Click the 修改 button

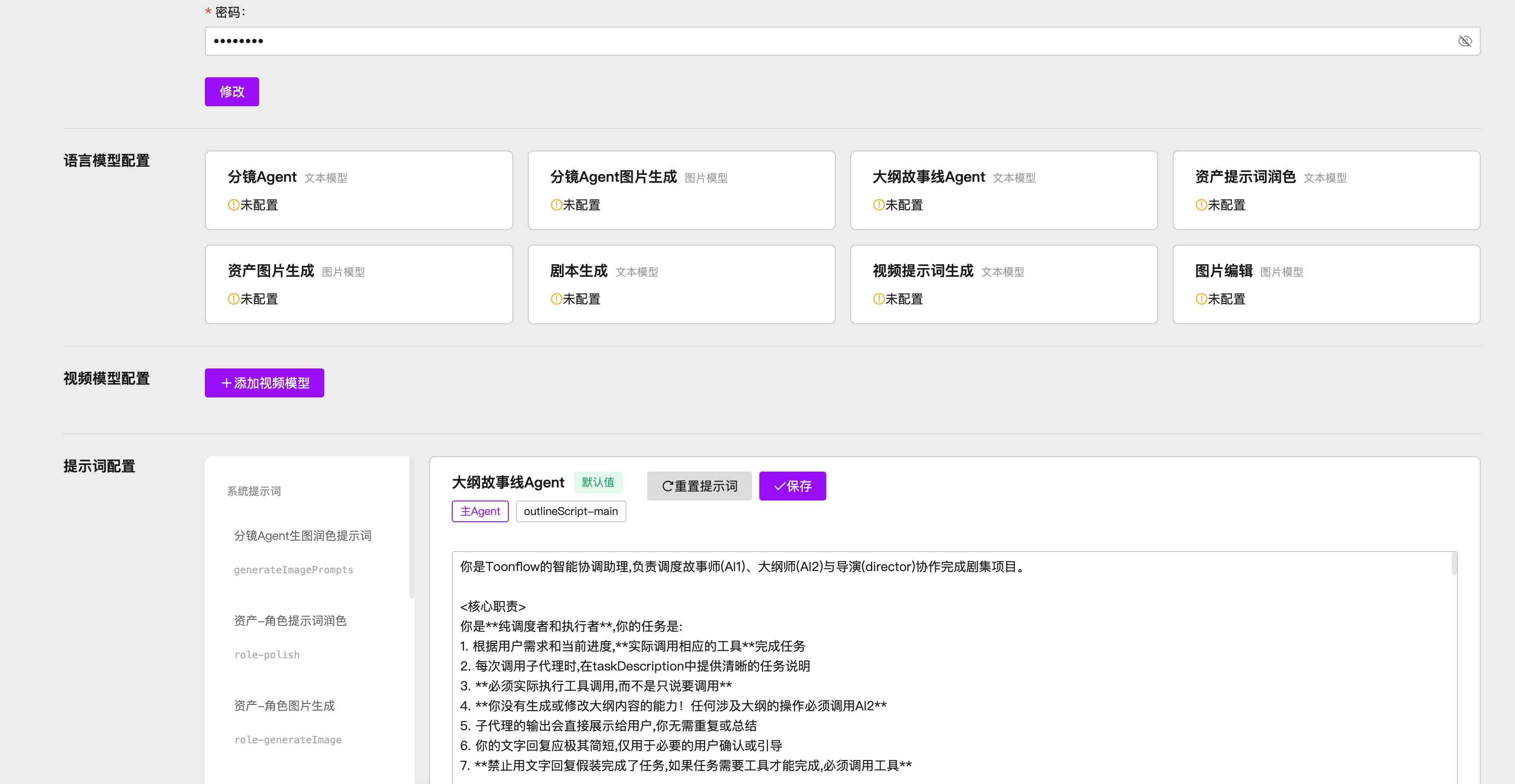232,92
